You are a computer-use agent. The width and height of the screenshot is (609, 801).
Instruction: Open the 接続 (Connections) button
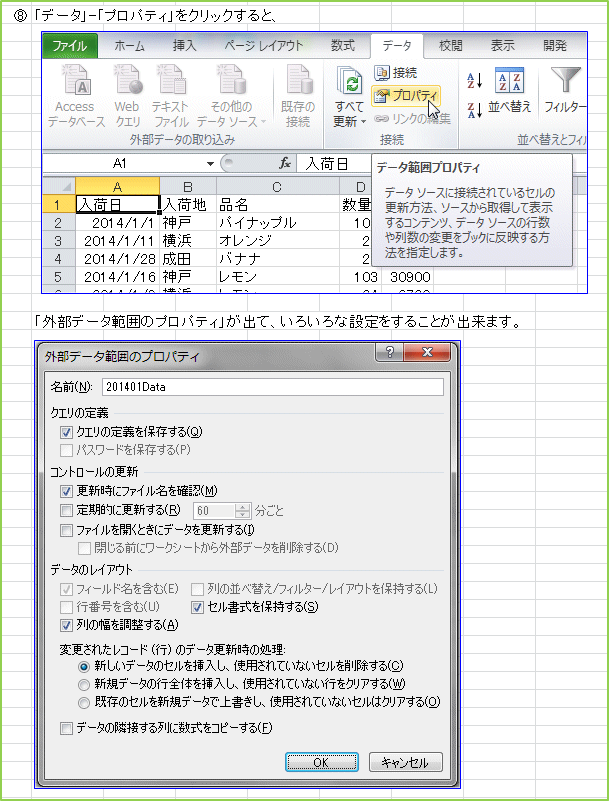point(395,73)
